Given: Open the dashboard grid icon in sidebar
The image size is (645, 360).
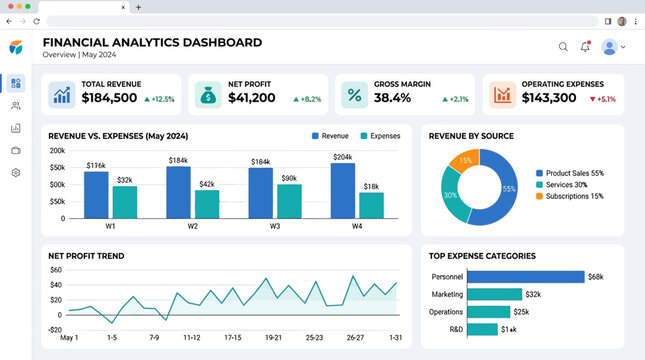Looking at the screenshot, I should click(16, 84).
